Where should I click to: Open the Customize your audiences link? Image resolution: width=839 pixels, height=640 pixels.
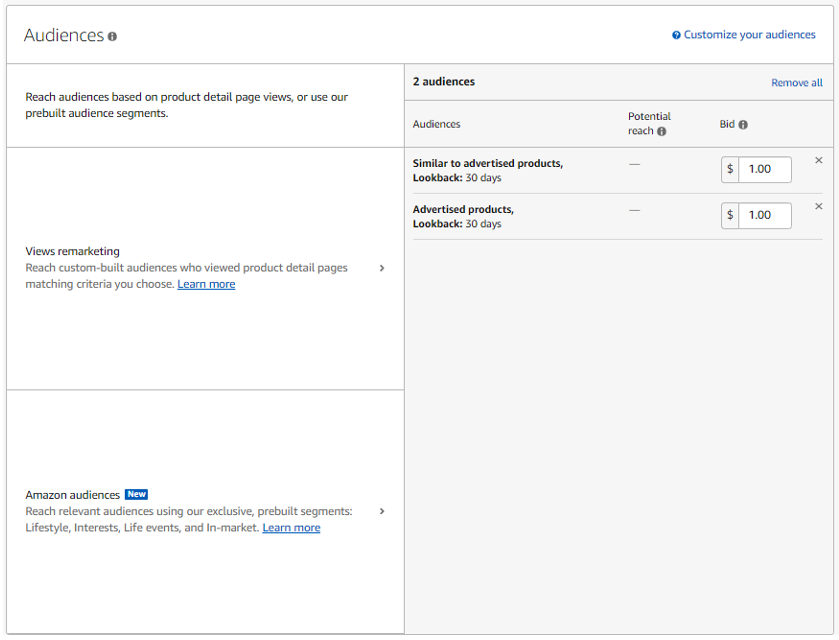point(749,35)
